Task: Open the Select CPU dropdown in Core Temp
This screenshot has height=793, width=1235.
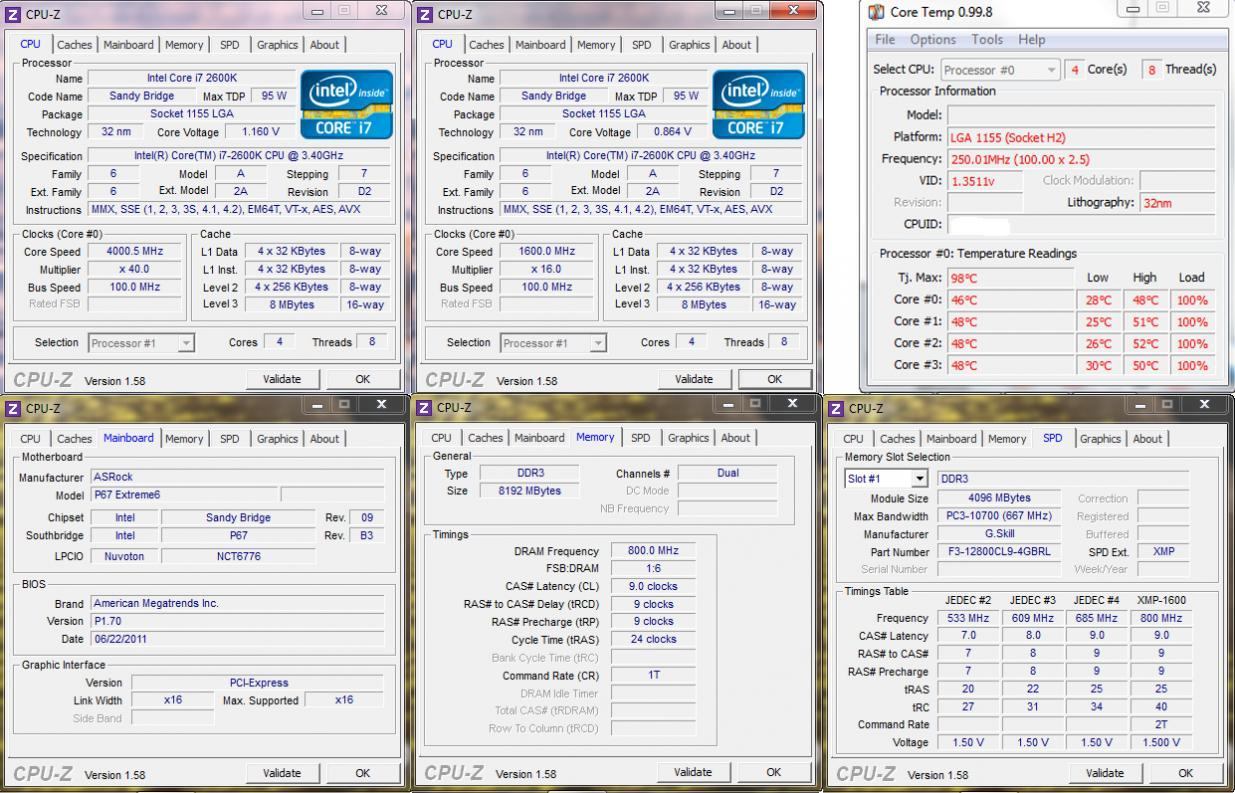Action: click(999, 70)
